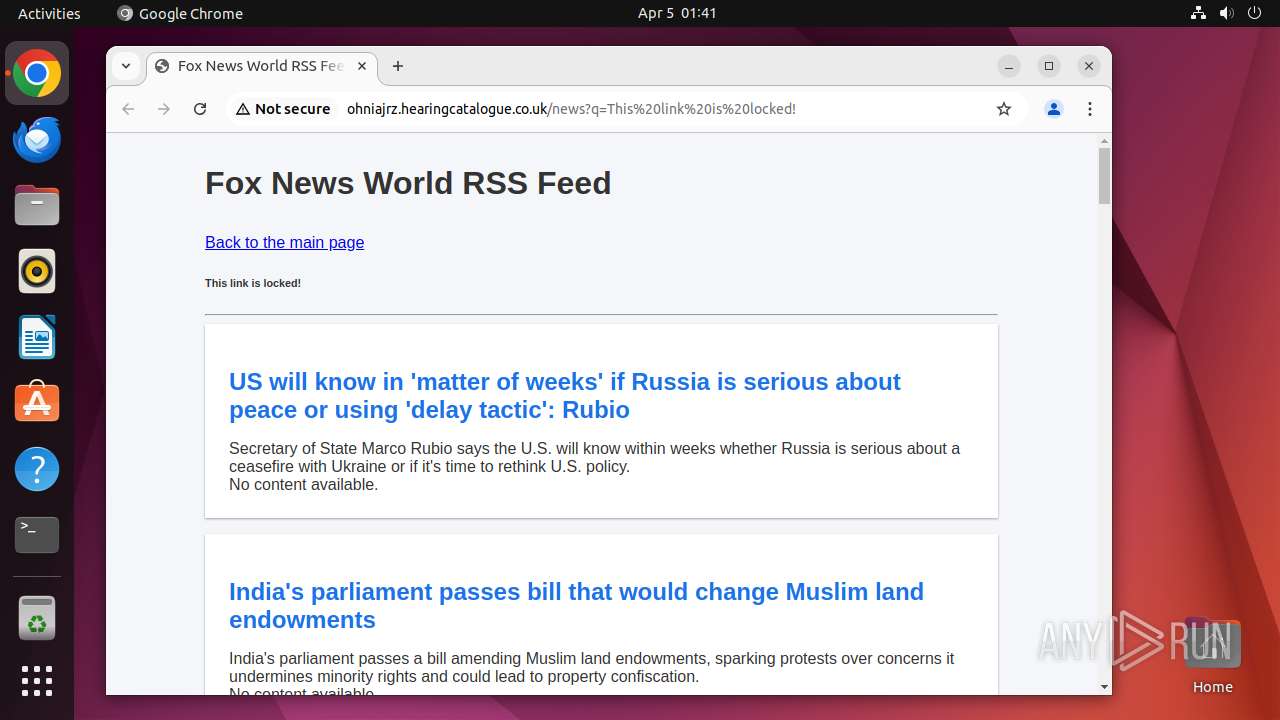Bookmark this page with star icon
This screenshot has width=1280, height=720.
coord(1004,109)
